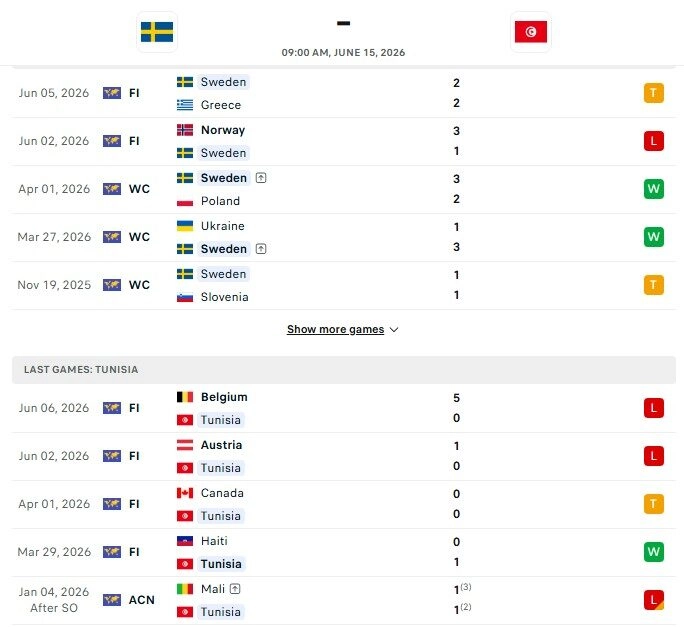684x627 pixels.
Task: Click the Norway flag icon
Action: pos(185,130)
